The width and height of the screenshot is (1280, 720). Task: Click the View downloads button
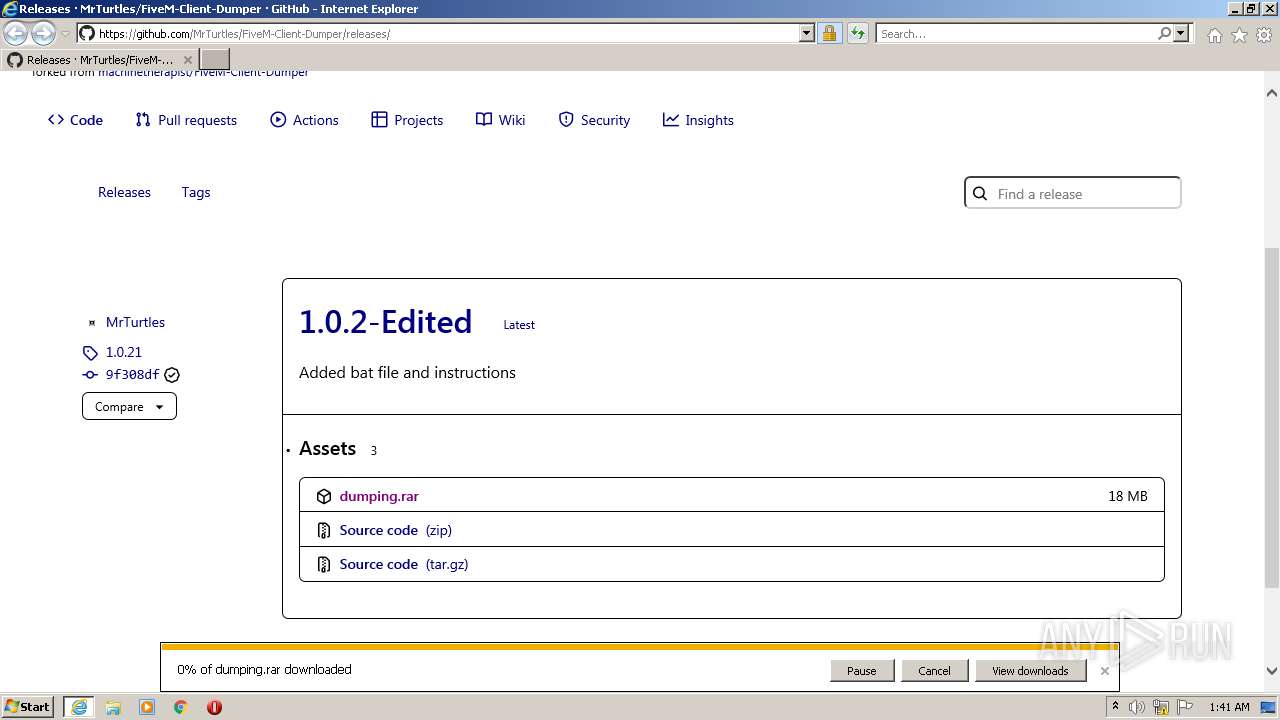pyautogui.click(x=1030, y=671)
